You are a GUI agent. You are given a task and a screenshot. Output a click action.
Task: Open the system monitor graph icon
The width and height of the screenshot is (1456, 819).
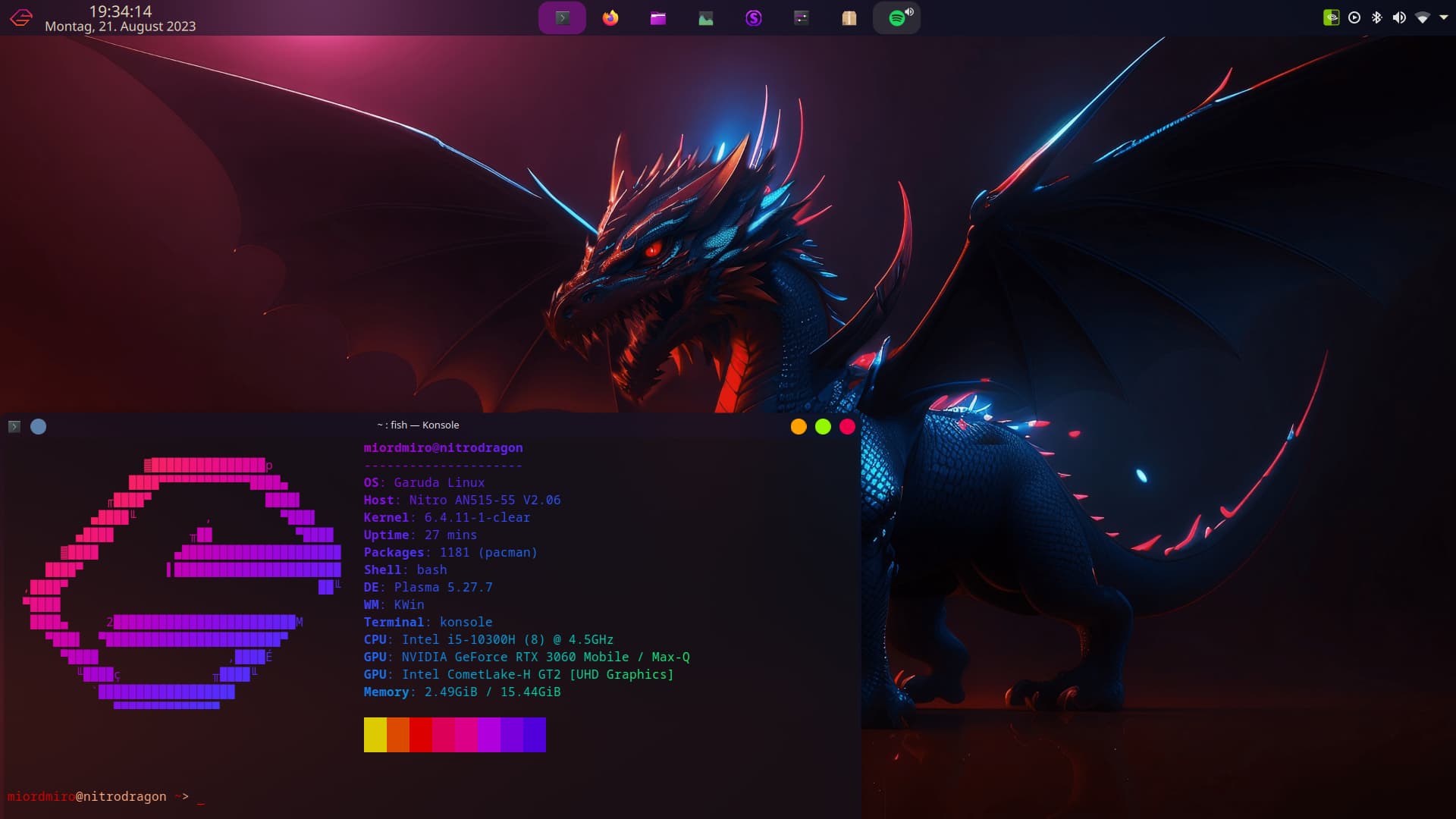706,18
